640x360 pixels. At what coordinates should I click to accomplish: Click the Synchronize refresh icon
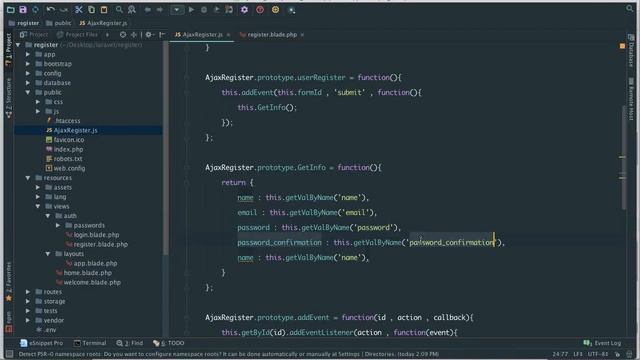(36, 9)
